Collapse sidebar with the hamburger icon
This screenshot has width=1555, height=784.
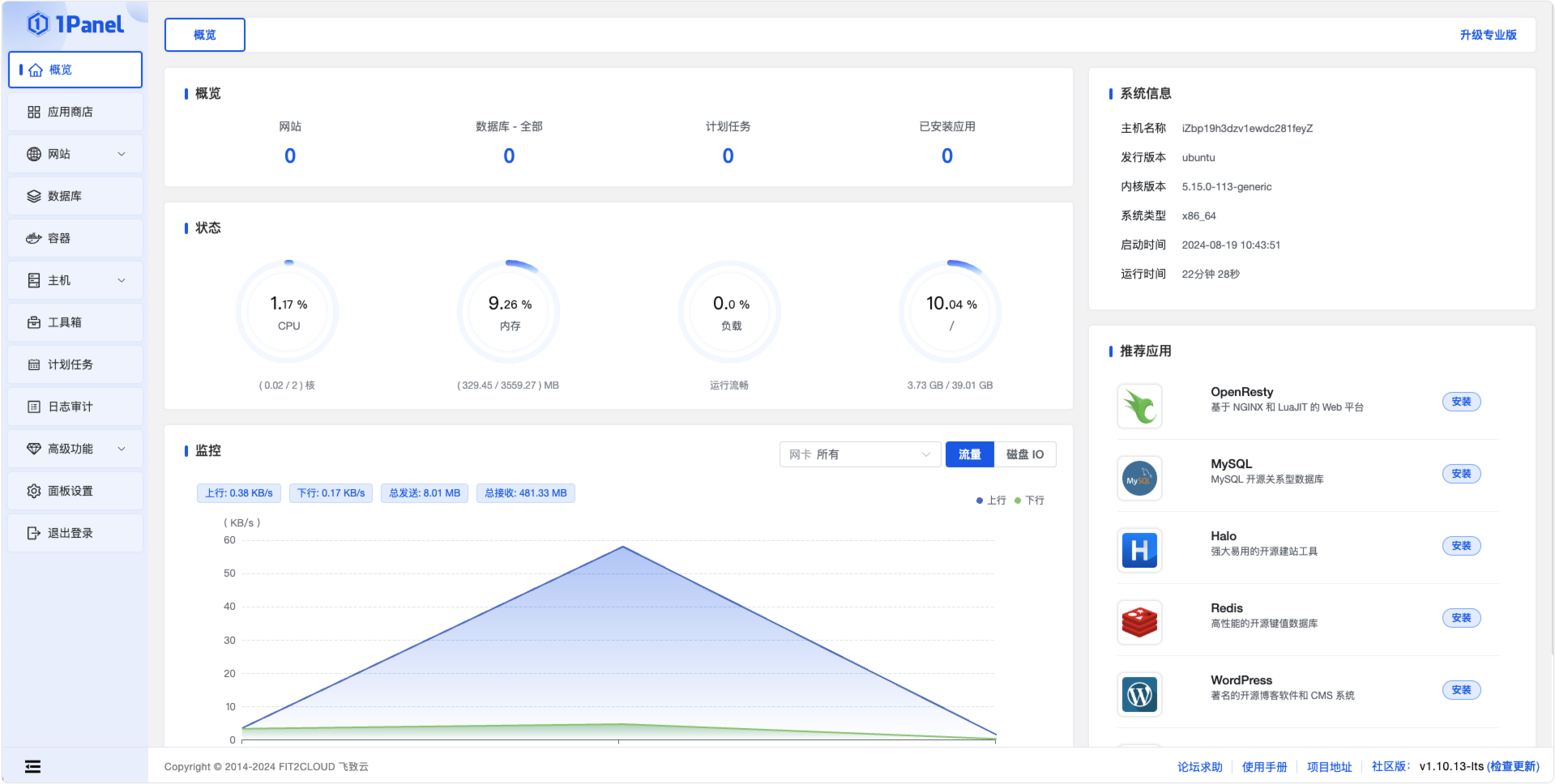pos(32,766)
